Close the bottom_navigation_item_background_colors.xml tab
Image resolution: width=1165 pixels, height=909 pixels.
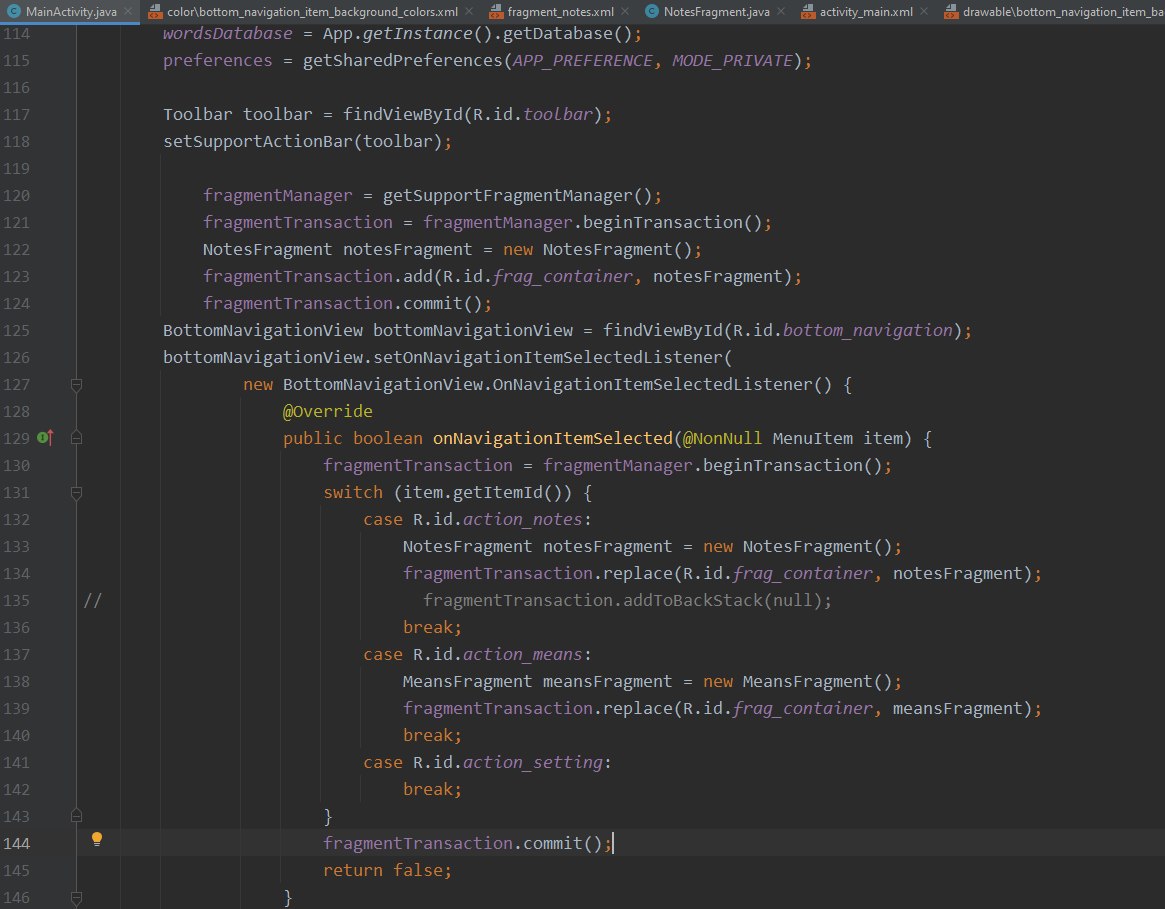click(469, 11)
